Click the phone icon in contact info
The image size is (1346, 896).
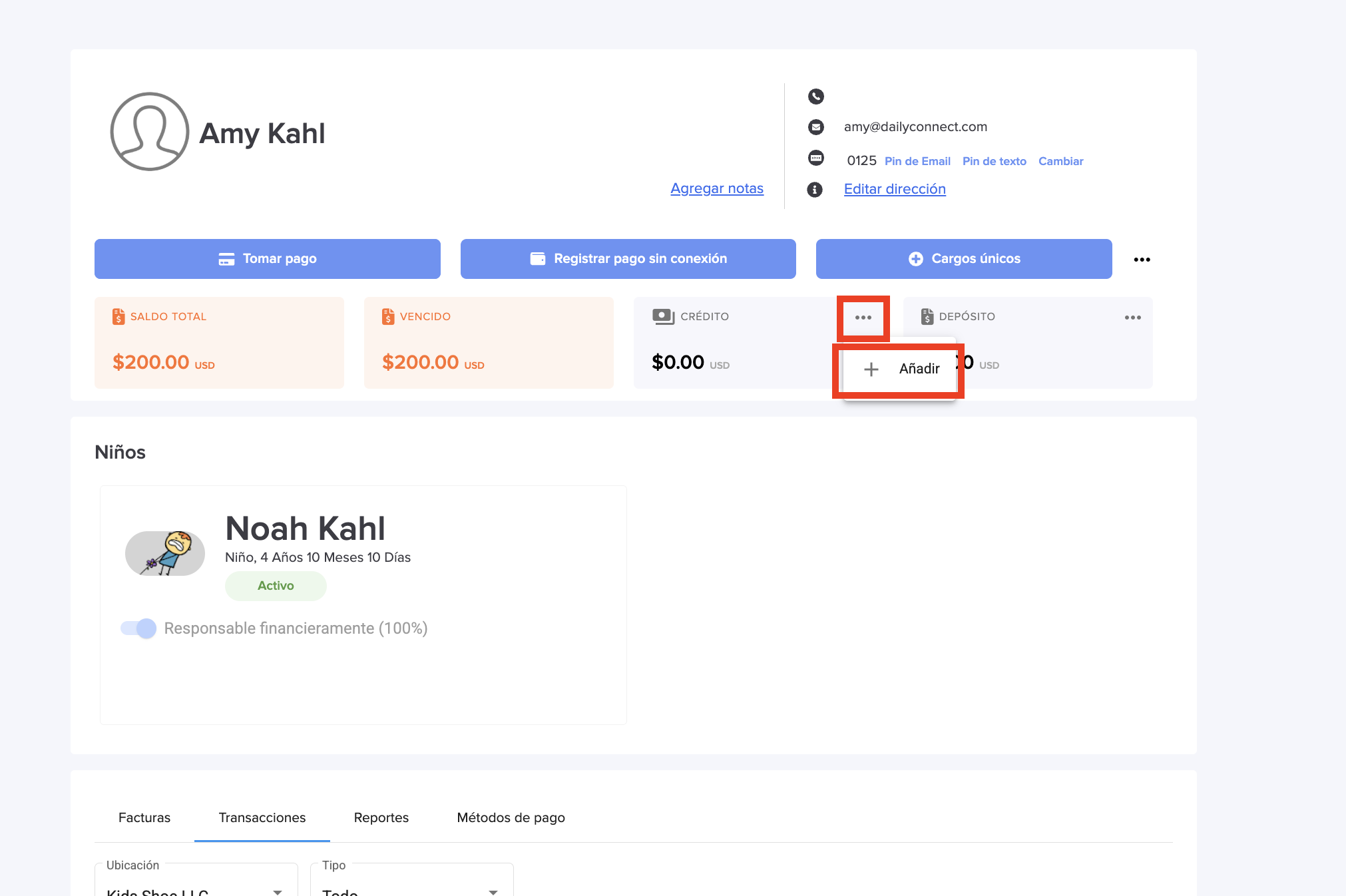[x=815, y=97]
